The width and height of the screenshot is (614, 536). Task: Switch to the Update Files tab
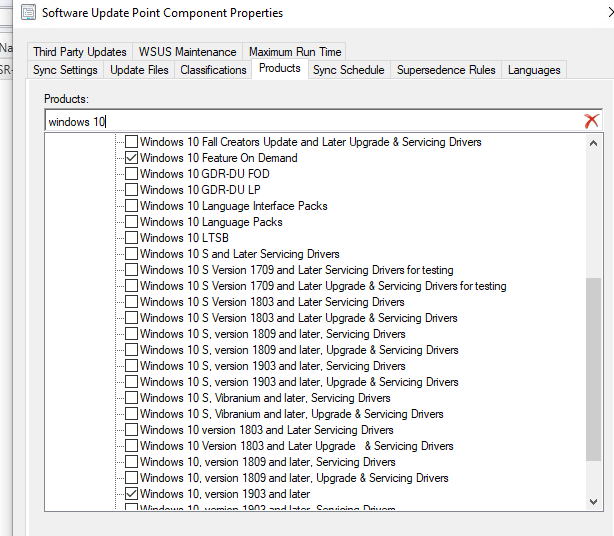point(139,70)
